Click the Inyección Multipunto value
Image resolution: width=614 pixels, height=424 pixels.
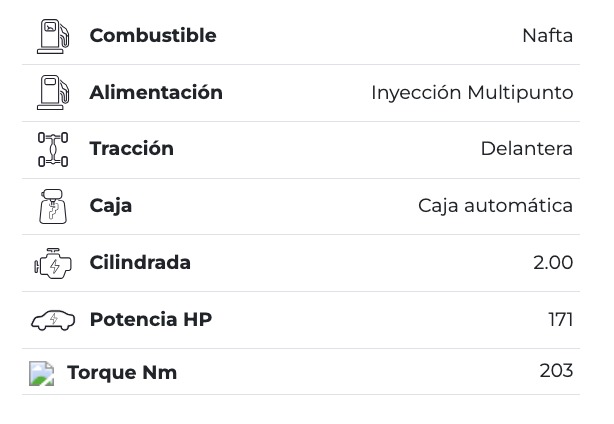(x=472, y=93)
